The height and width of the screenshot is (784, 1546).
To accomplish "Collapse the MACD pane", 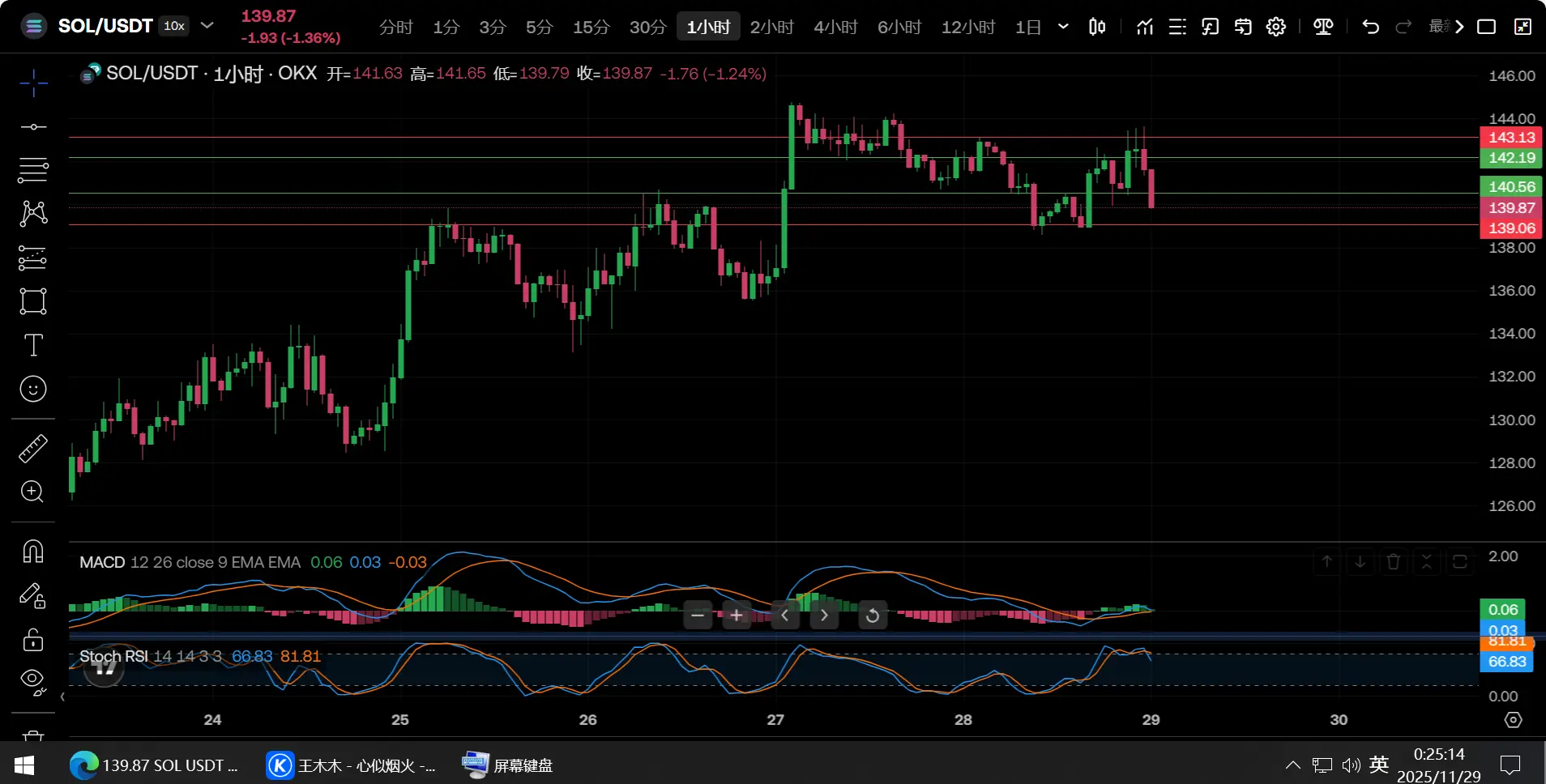I will click(1427, 561).
